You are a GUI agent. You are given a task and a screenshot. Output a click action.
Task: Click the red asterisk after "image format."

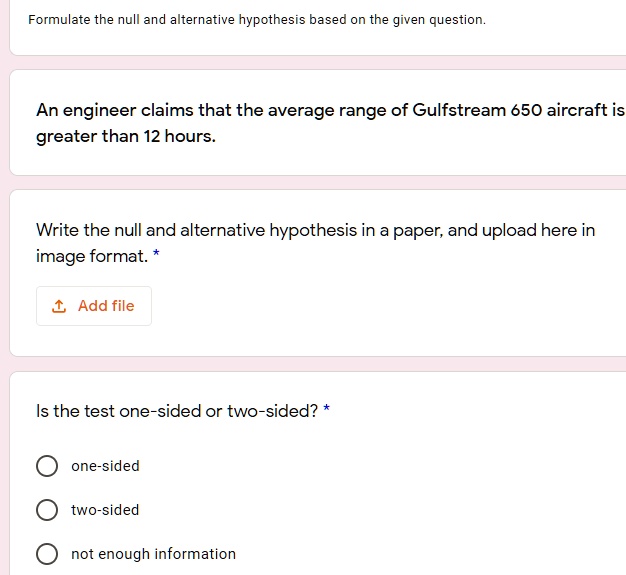156,257
